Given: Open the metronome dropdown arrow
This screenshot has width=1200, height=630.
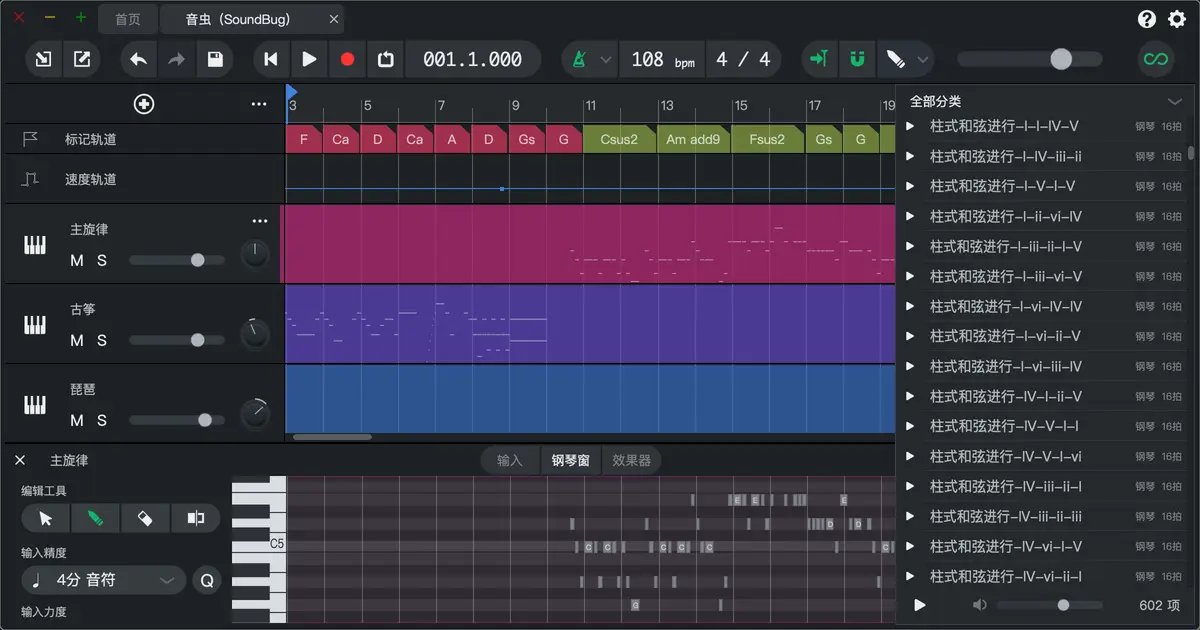Looking at the screenshot, I should click(605, 60).
